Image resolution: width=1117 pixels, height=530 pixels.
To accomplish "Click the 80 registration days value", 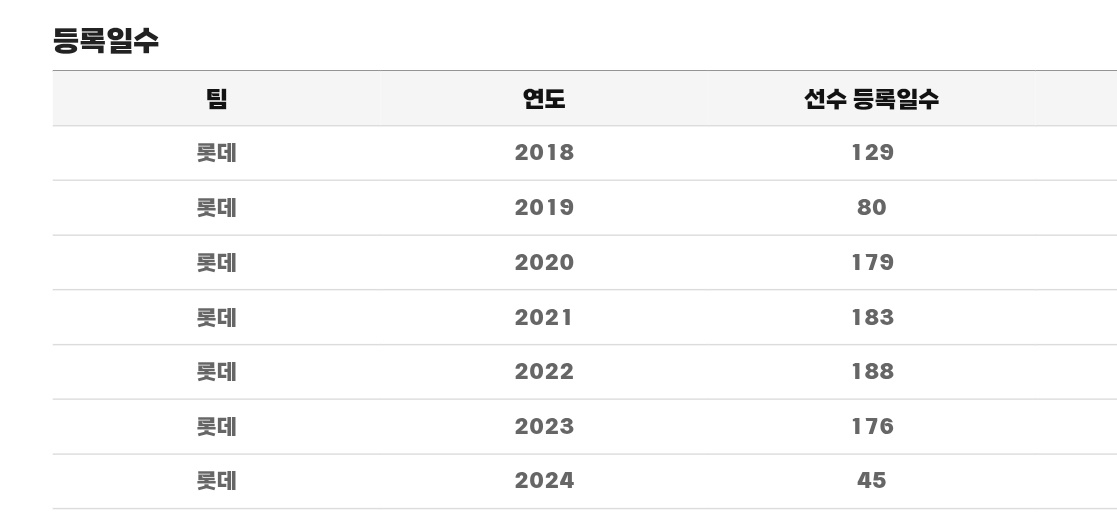I will 871,208.
